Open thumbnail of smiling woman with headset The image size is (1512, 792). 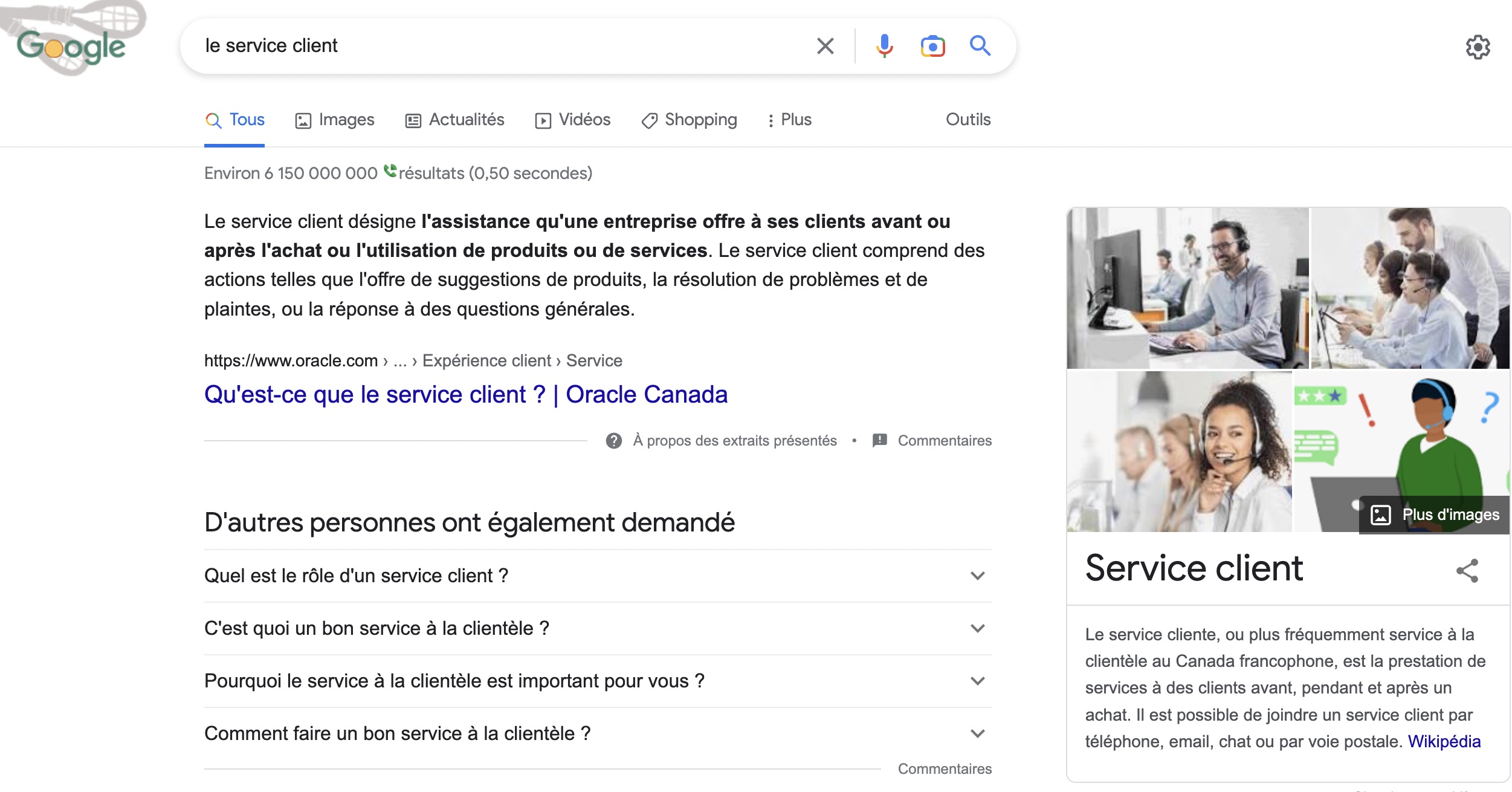click(x=1179, y=452)
